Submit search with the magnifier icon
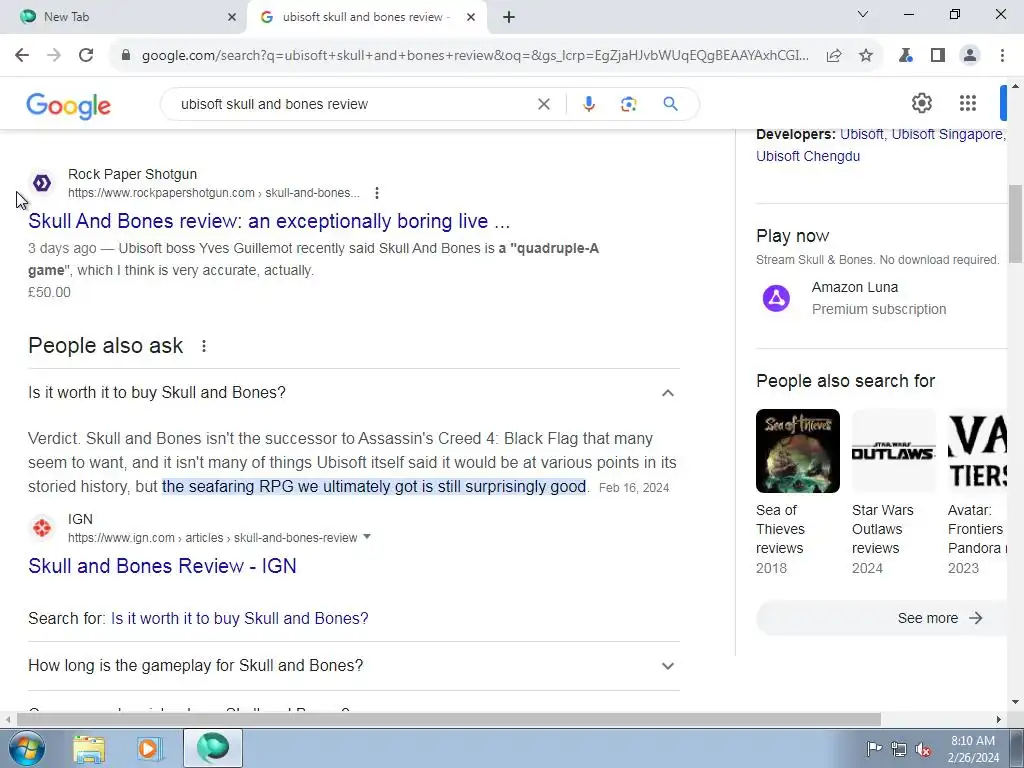The image size is (1024, 768). (x=670, y=104)
